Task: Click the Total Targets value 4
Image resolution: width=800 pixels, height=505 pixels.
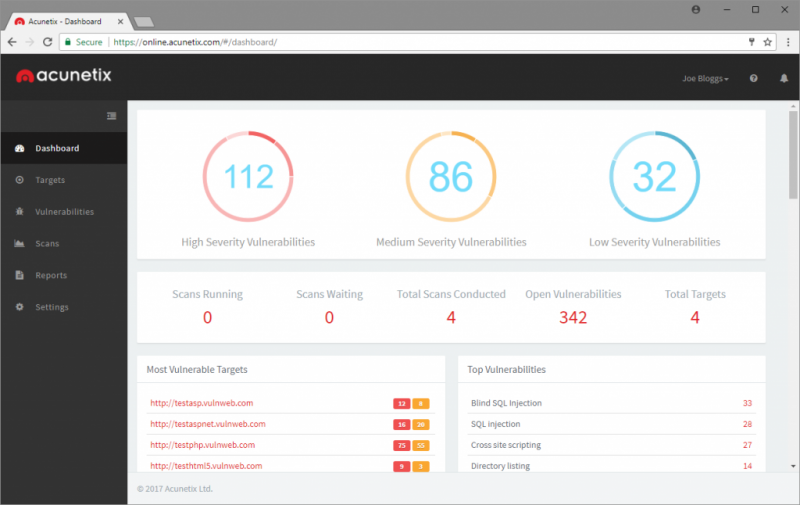Action: tap(695, 318)
